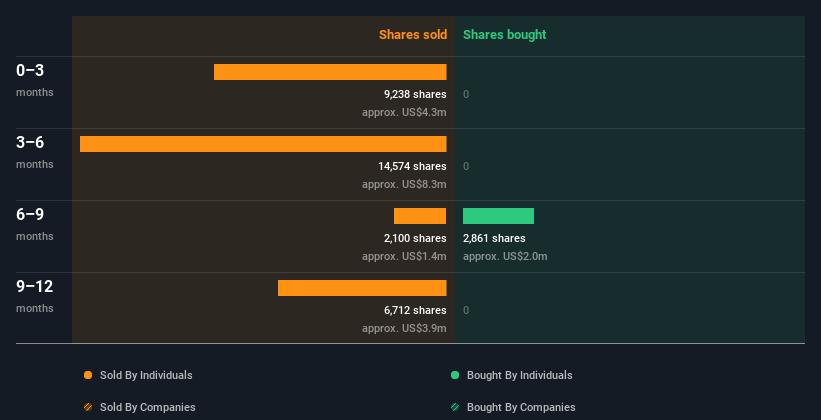Toggle the Sold By Companies legend label
The image size is (821, 420).
tap(148, 407)
